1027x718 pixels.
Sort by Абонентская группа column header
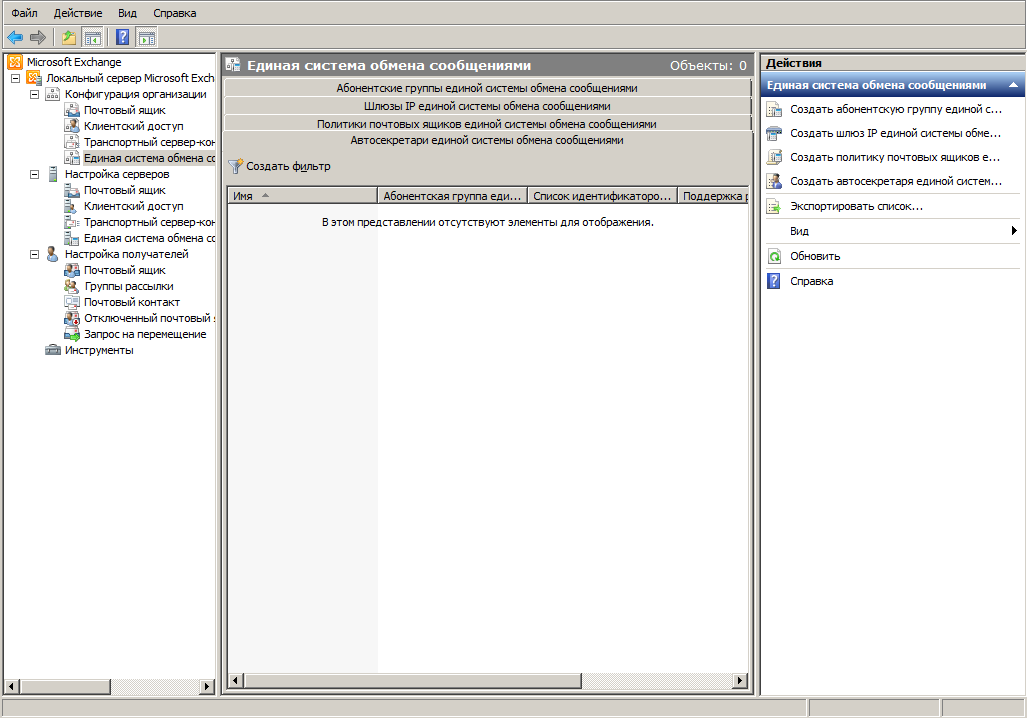coord(453,196)
